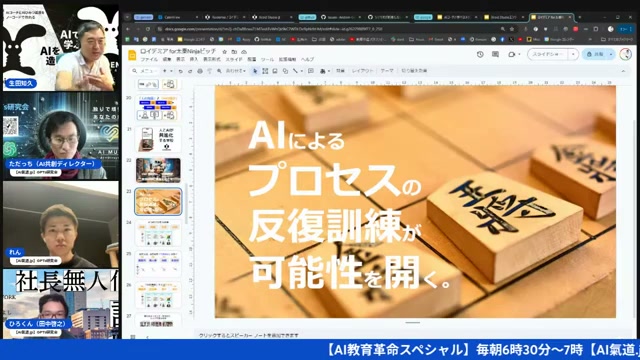Open the comment history icon

point(495,54)
